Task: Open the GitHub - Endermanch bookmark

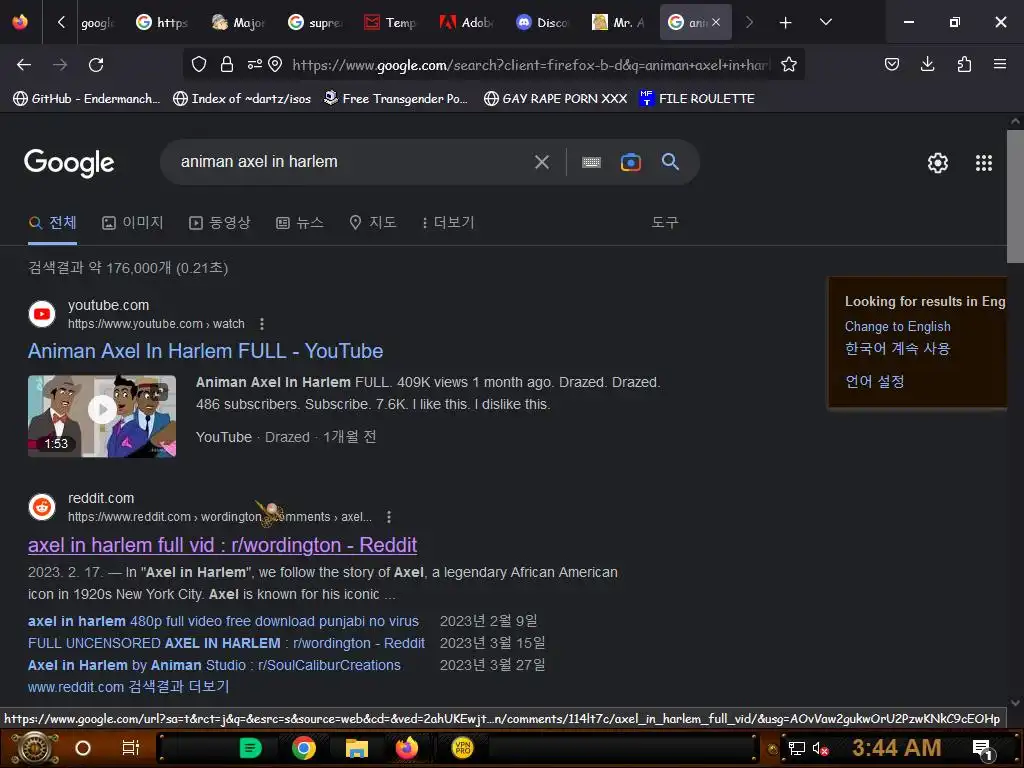Action: 87,99
